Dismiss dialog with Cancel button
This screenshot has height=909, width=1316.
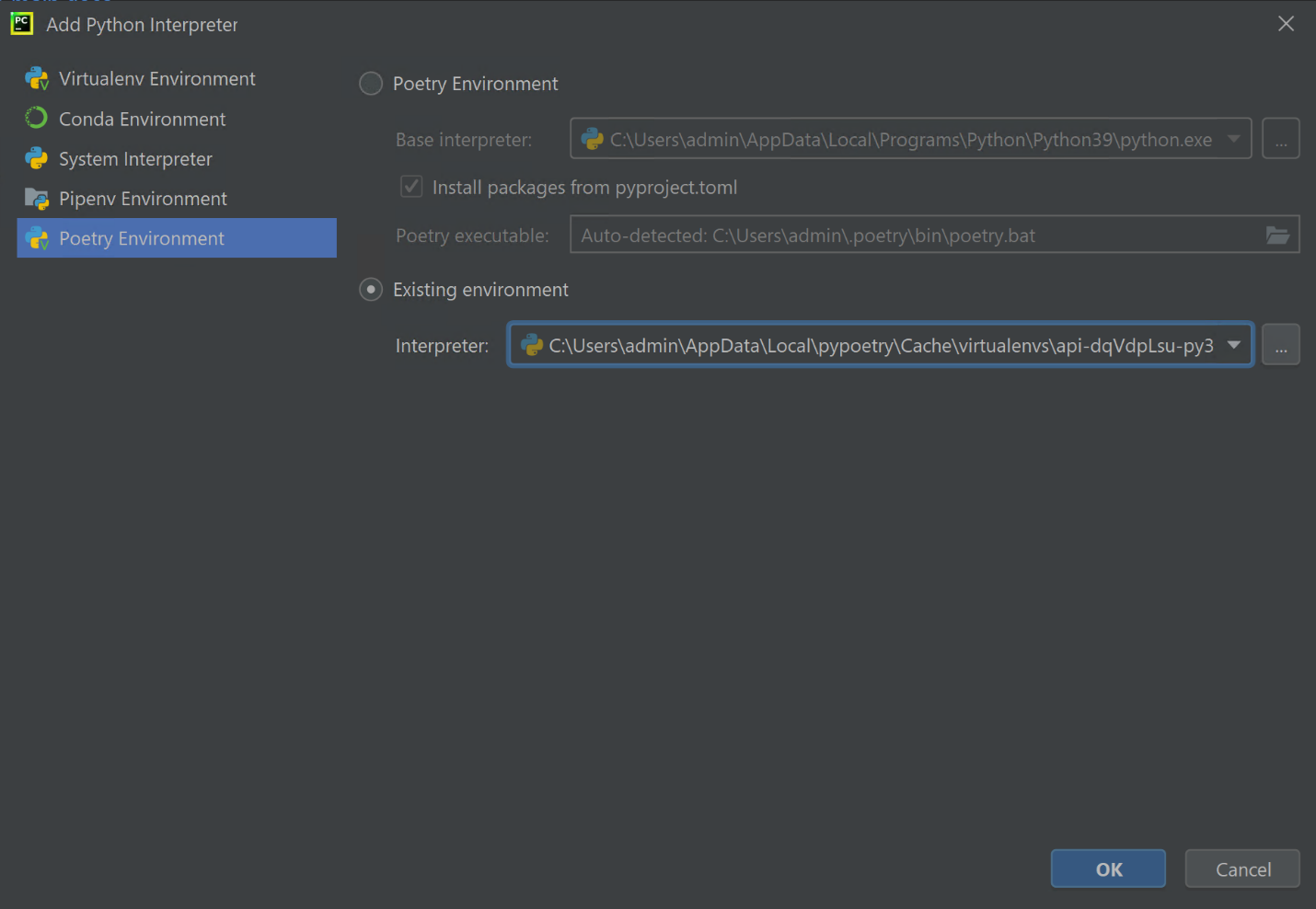1242,869
